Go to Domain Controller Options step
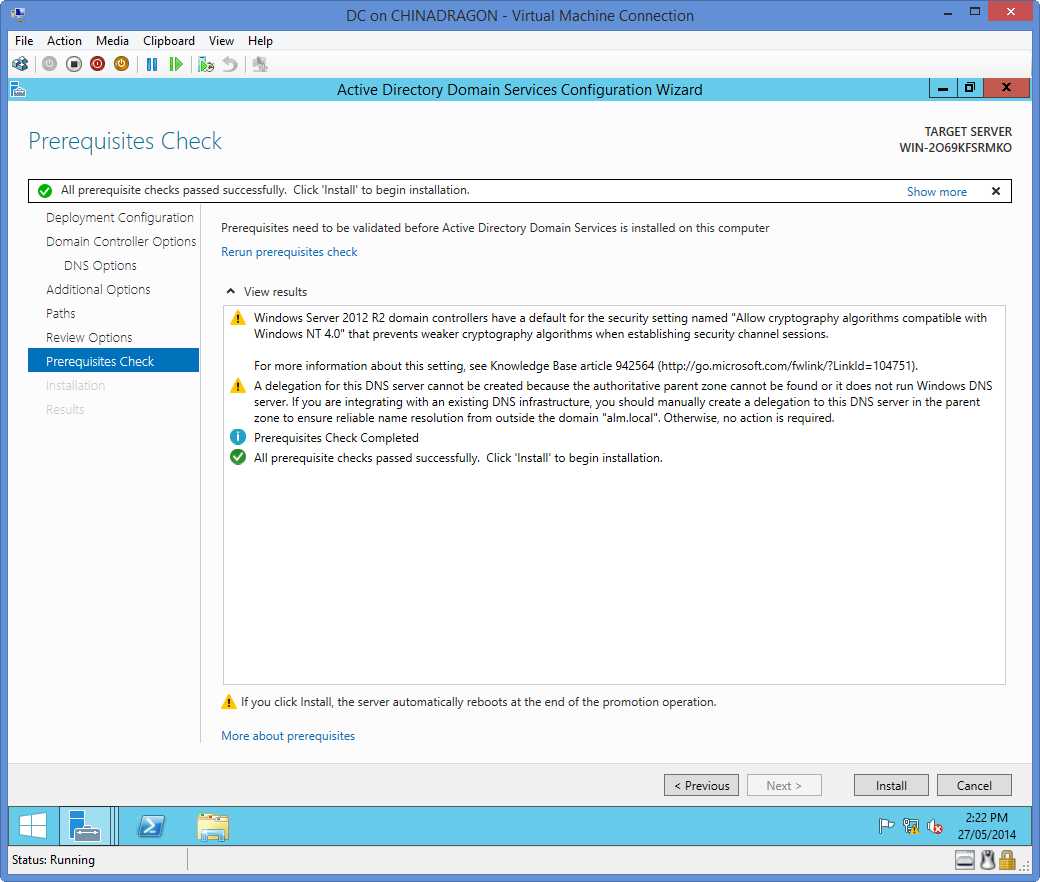The width and height of the screenshot is (1040, 882). [x=121, y=241]
